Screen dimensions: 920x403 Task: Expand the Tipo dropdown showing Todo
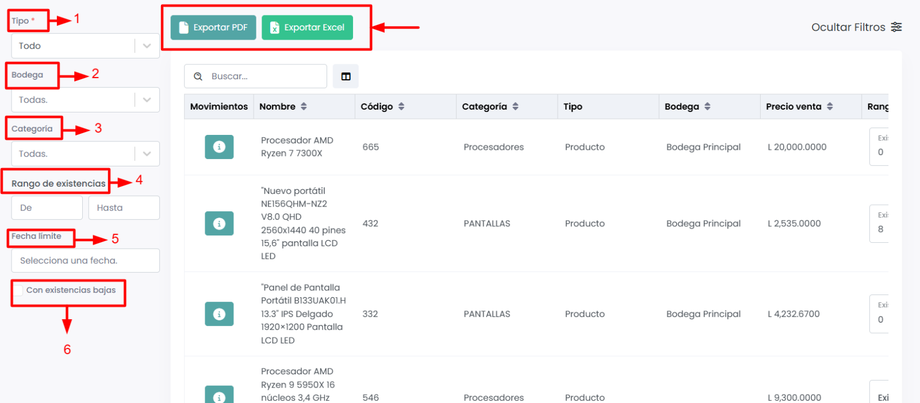pyautogui.click(x=147, y=46)
